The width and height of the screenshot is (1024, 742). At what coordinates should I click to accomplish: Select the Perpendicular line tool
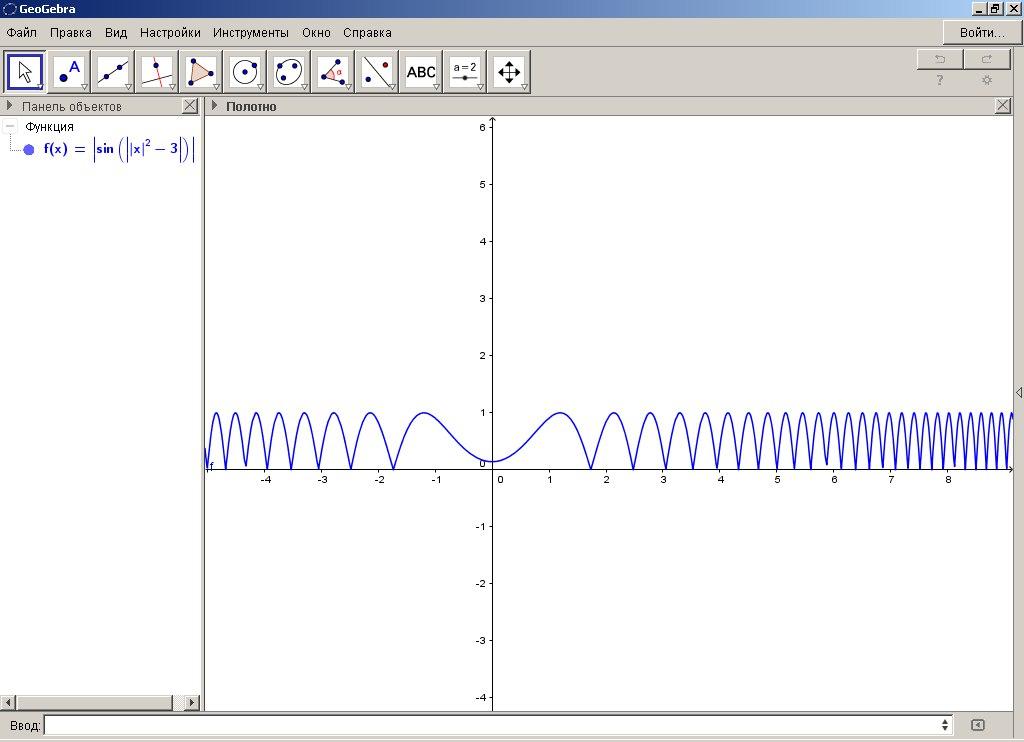tap(157, 71)
